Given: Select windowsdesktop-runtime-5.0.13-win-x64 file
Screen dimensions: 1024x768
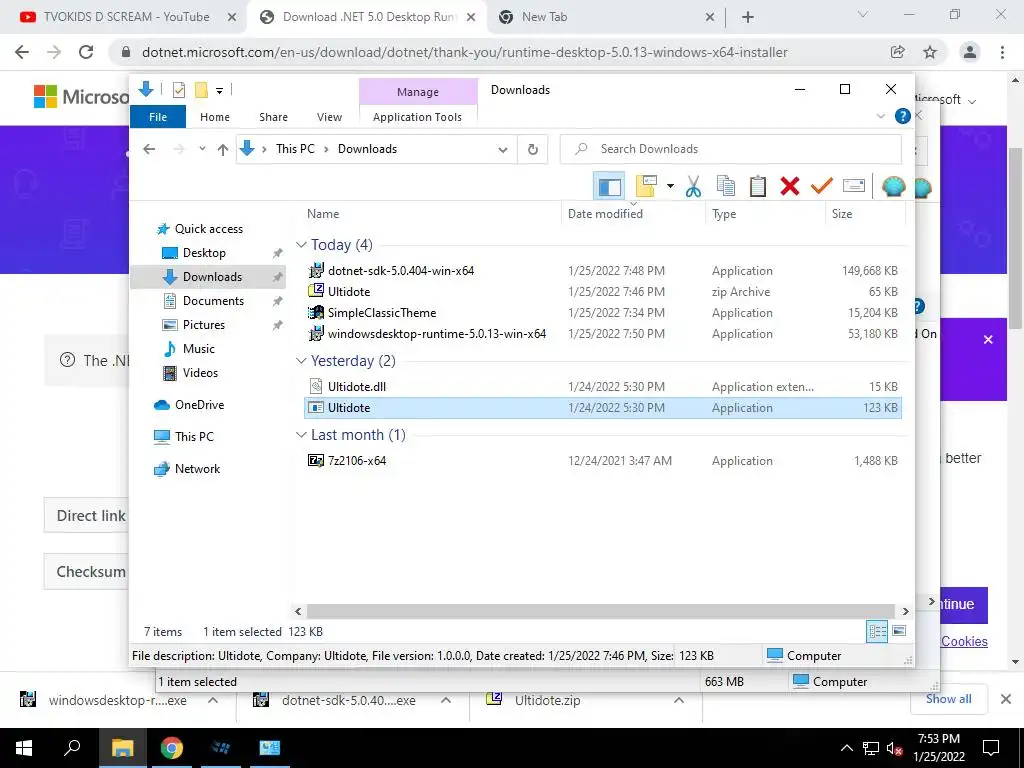Looking at the screenshot, I should (603, 334).
